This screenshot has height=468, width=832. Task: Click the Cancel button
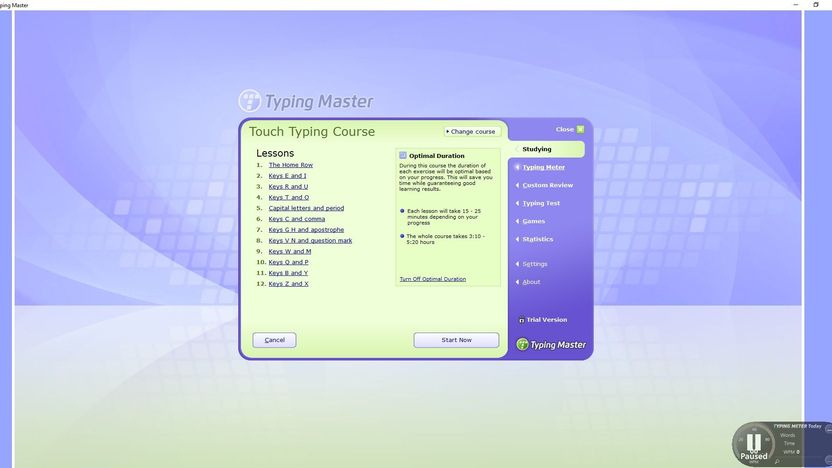(x=274, y=340)
